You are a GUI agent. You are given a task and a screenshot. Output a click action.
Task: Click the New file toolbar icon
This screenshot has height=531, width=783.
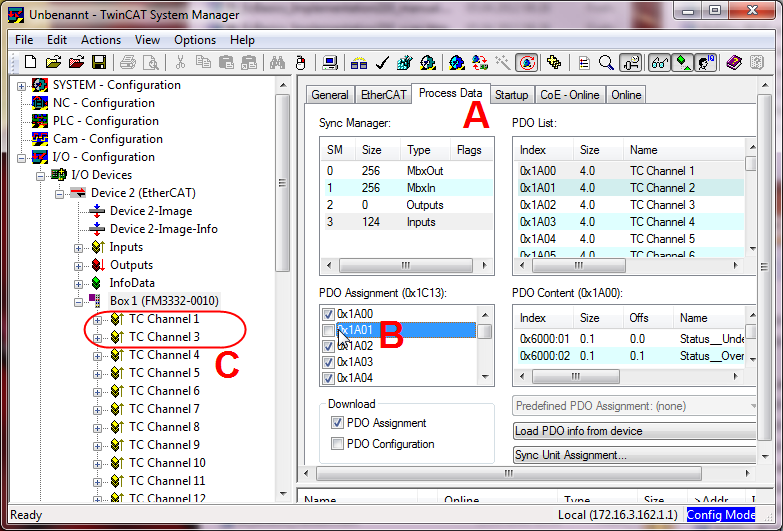point(30,62)
